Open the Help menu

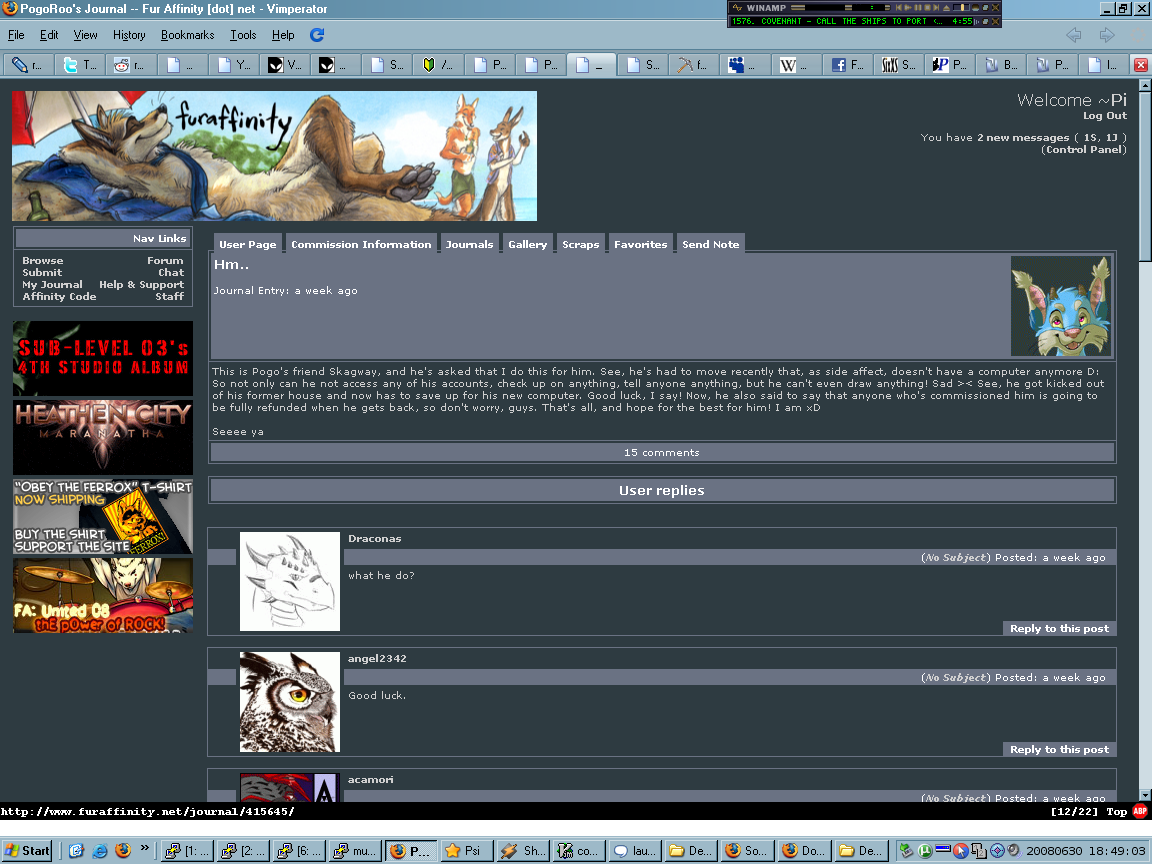(x=283, y=35)
